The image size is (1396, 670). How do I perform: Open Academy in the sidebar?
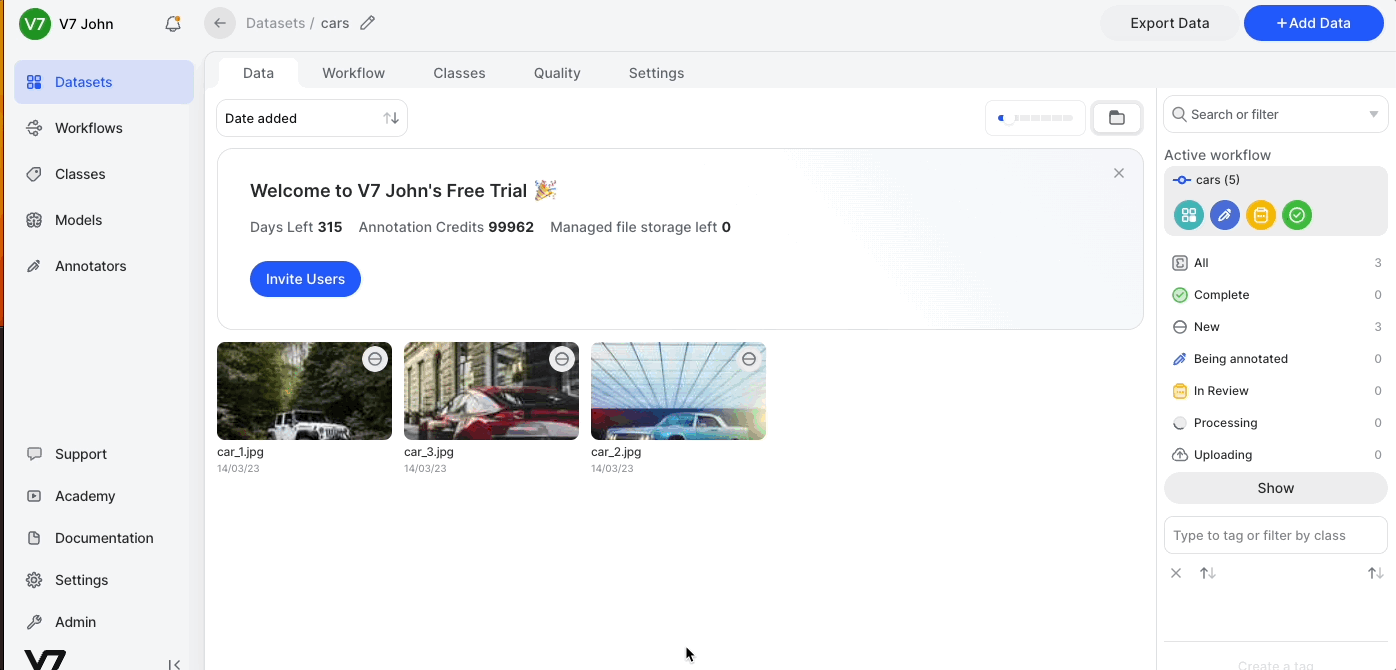pos(104,496)
